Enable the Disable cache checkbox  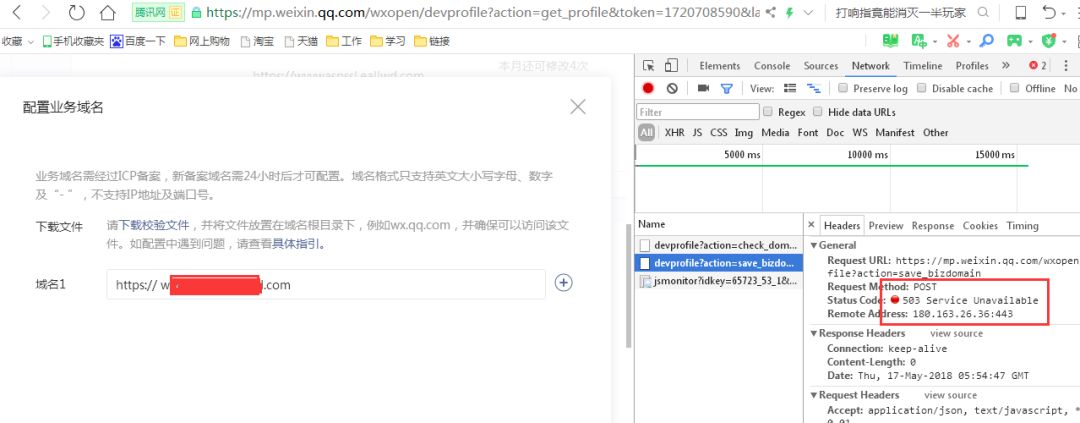coord(922,87)
